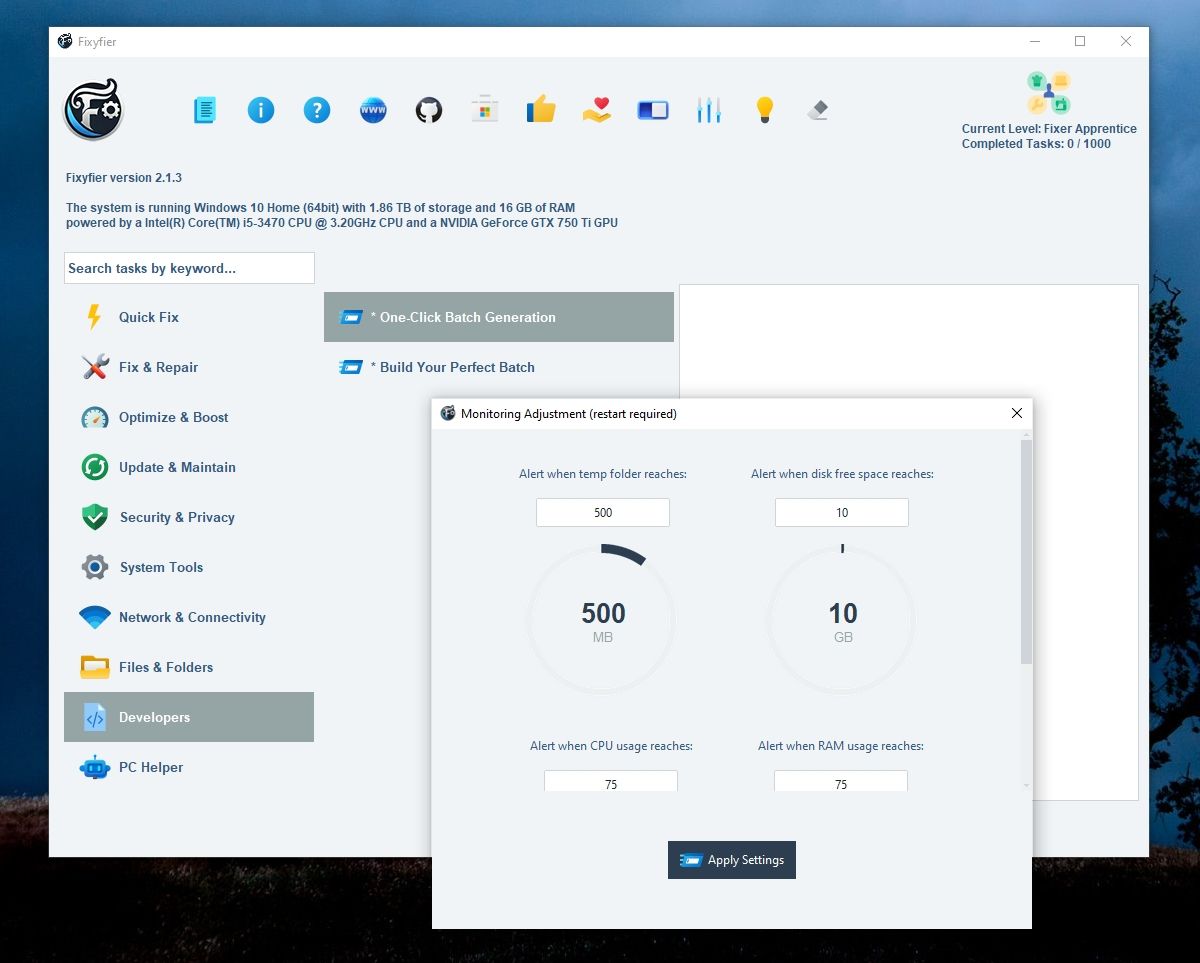Click "Alert when disk free space reaches:" label
This screenshot has width=1200, height=963.
842,474
